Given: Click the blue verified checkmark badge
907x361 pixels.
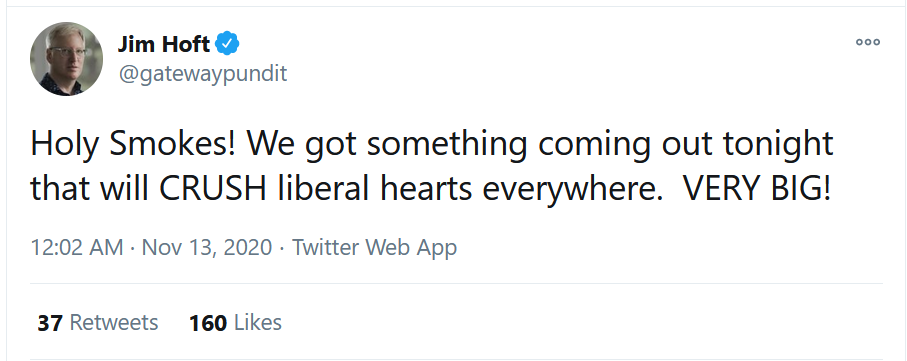Looking at the screenshot, I should (x=227, y=43).
